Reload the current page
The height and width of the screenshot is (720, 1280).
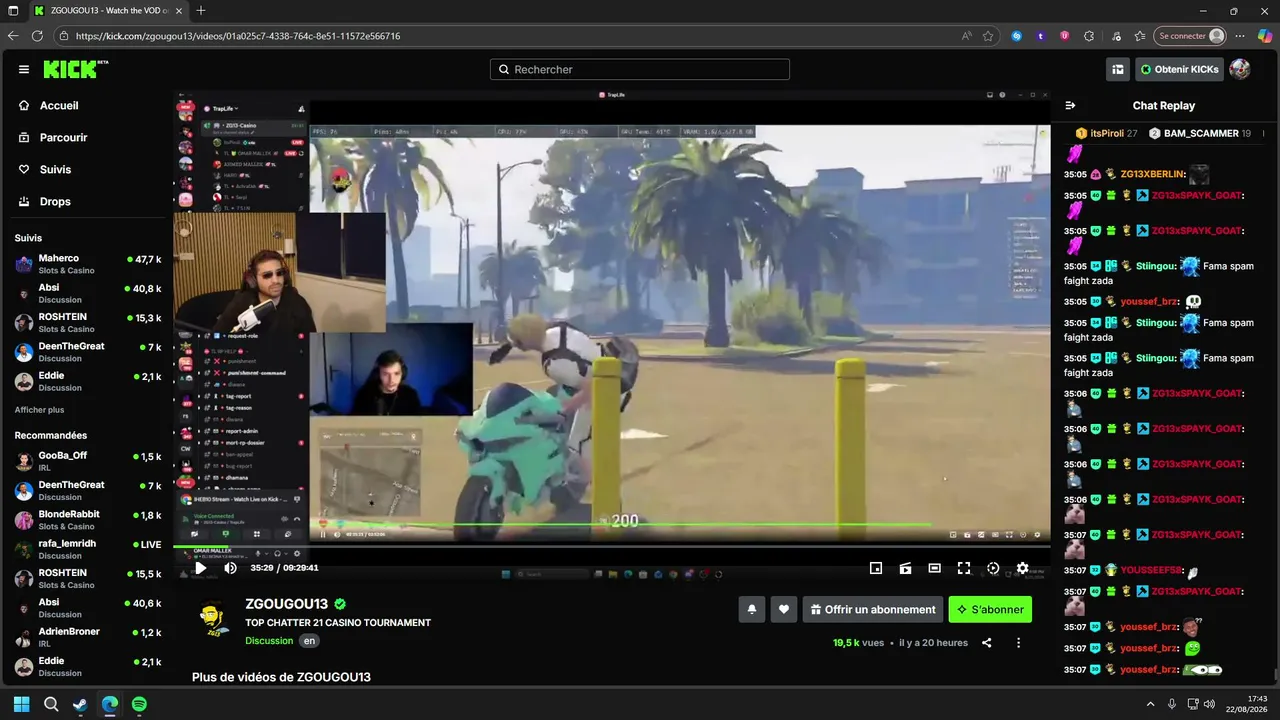click(x=38, y=36)
